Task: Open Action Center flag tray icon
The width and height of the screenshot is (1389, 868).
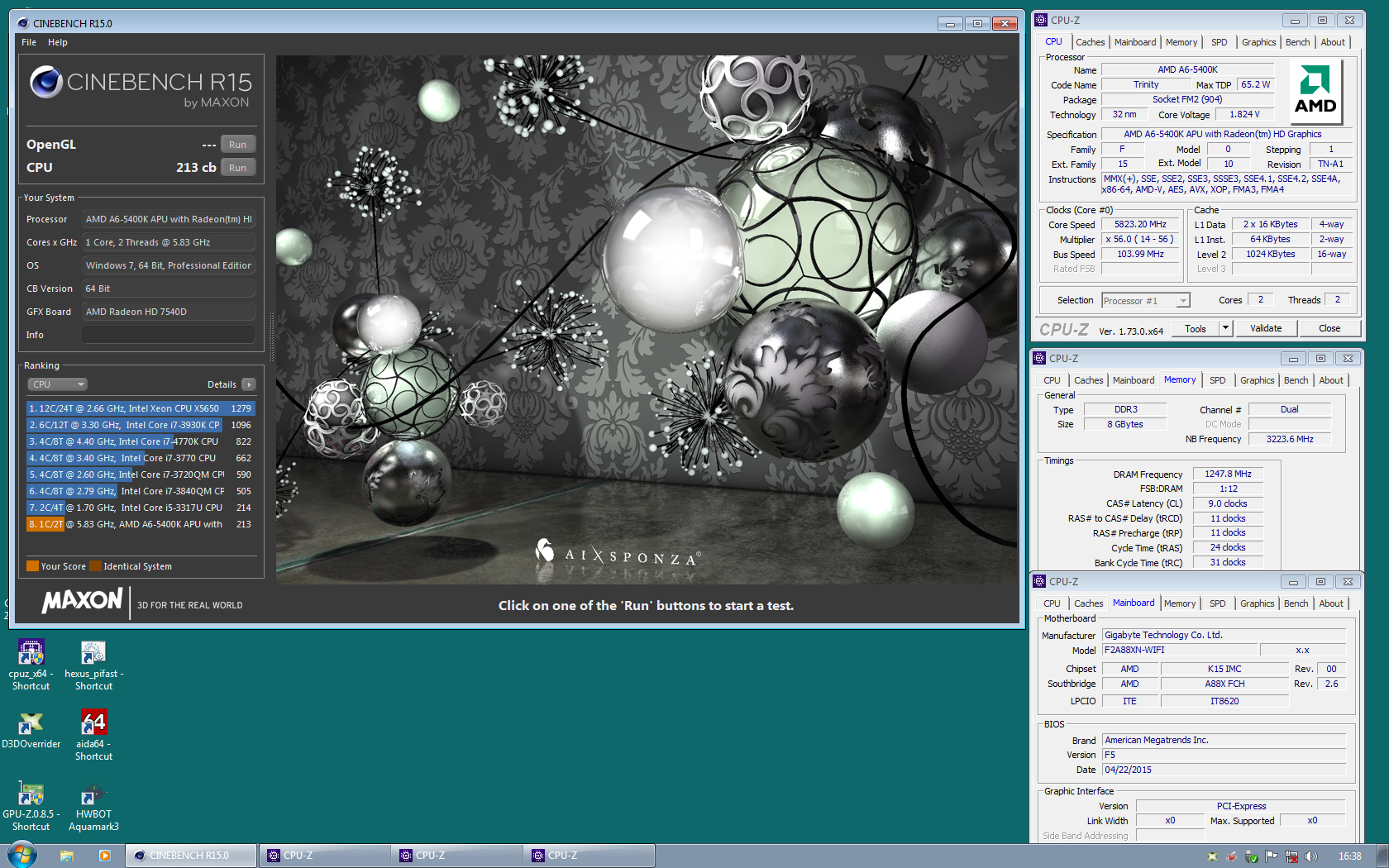Action: tap(1272, 856)
